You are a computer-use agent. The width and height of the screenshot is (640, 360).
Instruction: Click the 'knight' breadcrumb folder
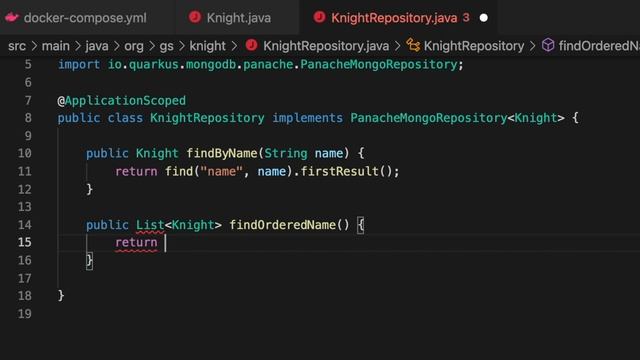(x=207, y=46)
